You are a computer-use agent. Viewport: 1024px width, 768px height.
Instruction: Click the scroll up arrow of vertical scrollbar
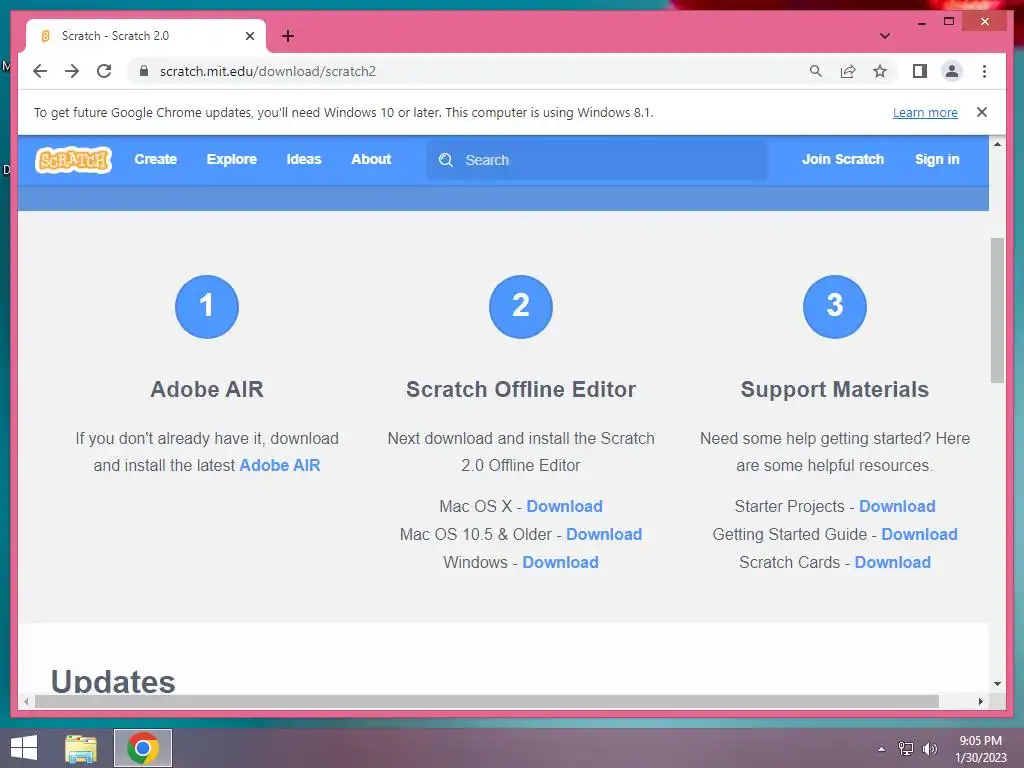pos(997,144)
